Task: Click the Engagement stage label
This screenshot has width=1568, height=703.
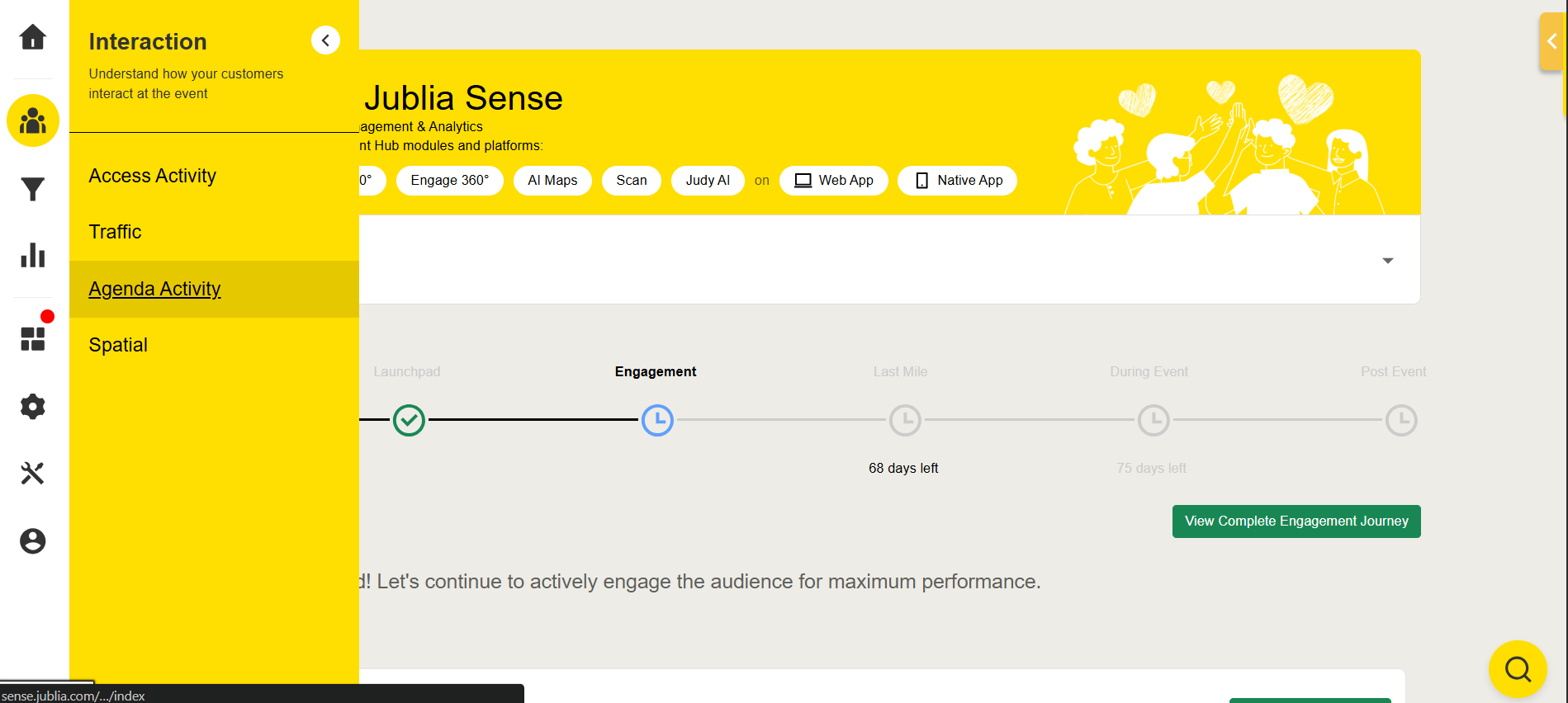Action: (656, 372)
